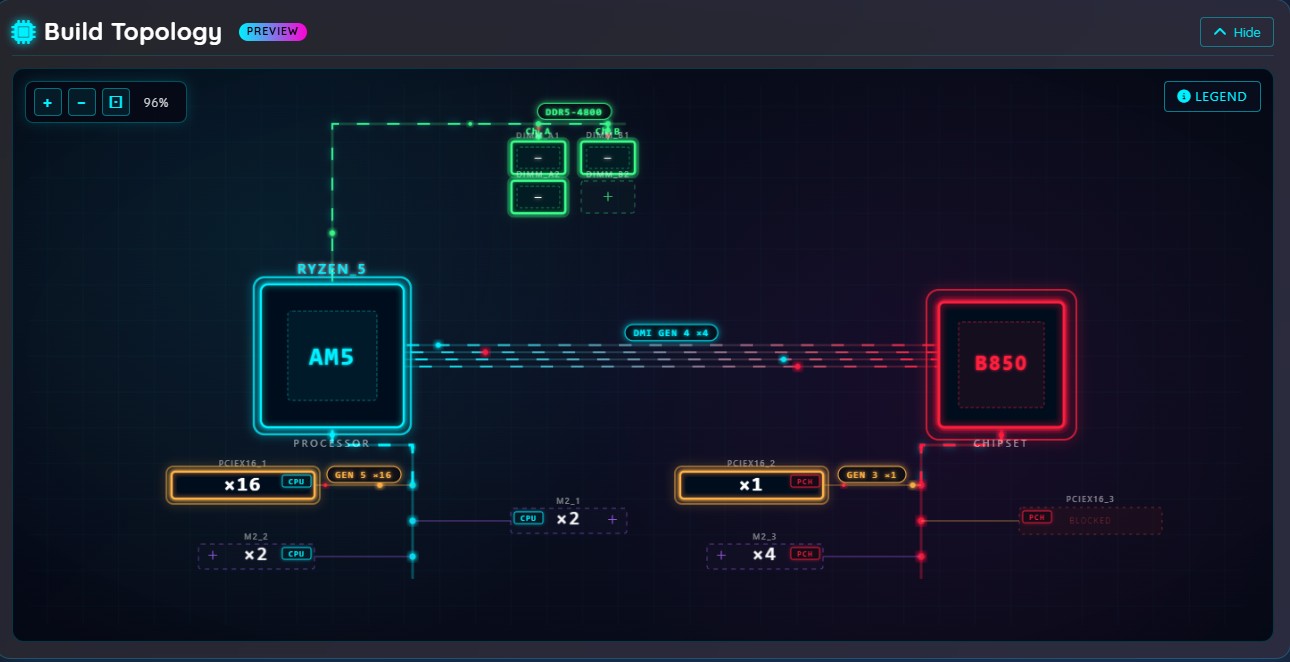The width and height of the screenshot is (1290, 662).
Task: Click the PCH tag on PCIEX16_2 slot
Action: (805, 481)
